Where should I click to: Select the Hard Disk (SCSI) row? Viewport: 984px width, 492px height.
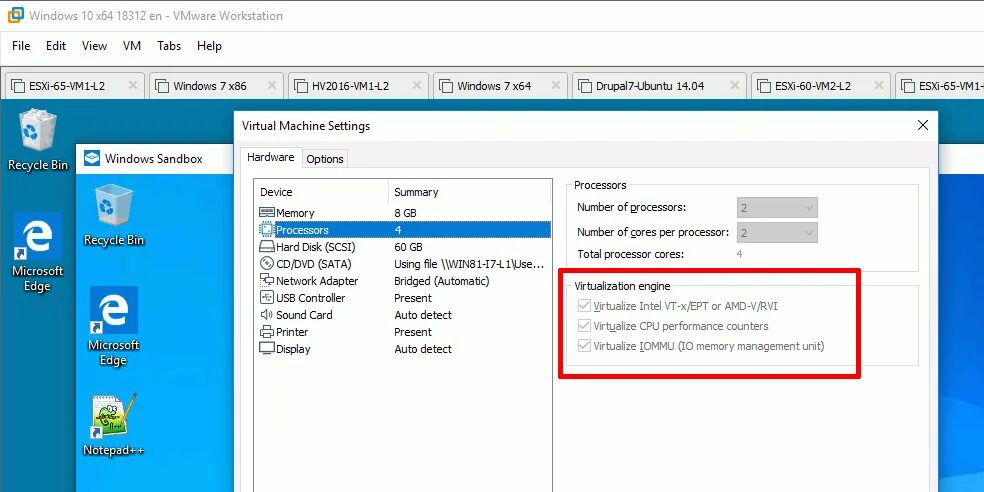pos(404,247)
